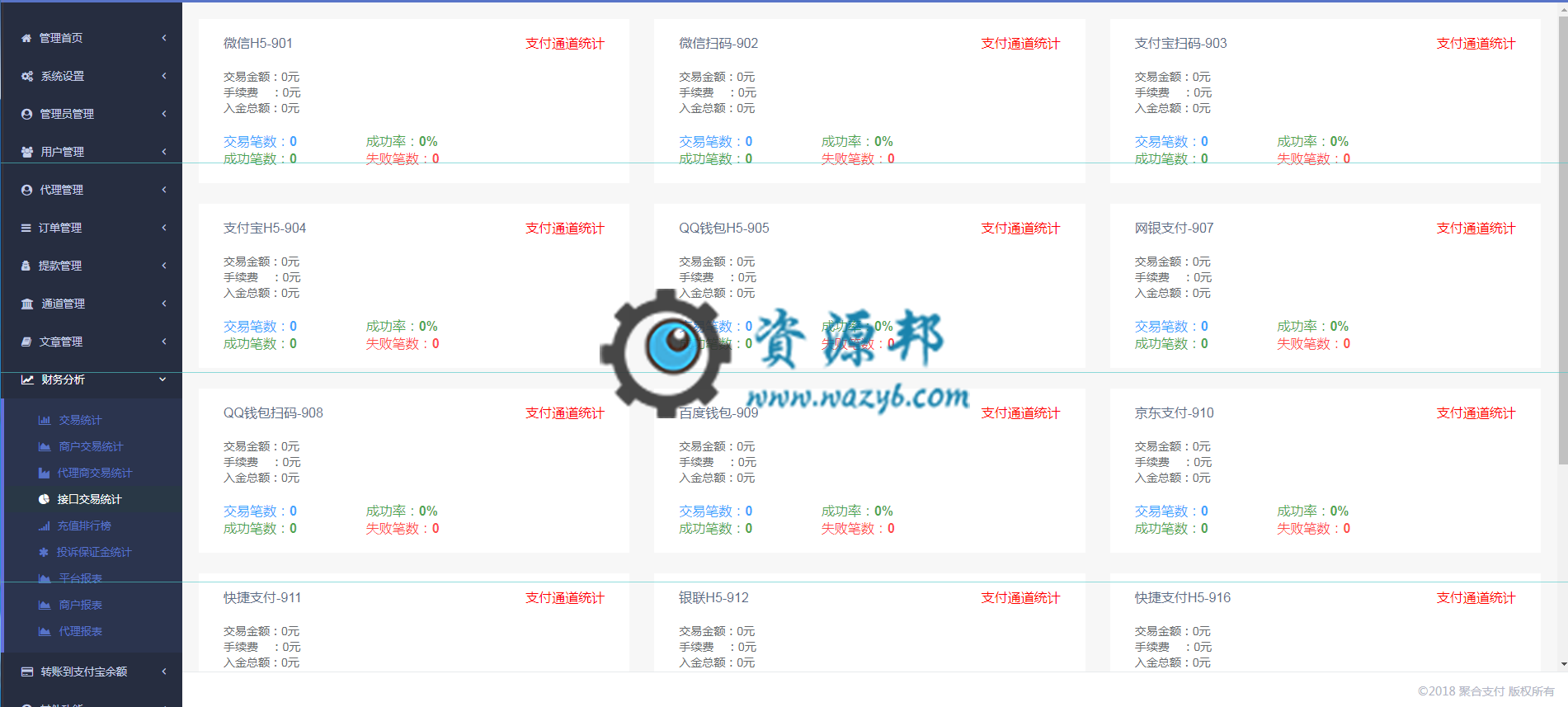Expand the 订单管理 menu chevron

click(x=163, y=228)
